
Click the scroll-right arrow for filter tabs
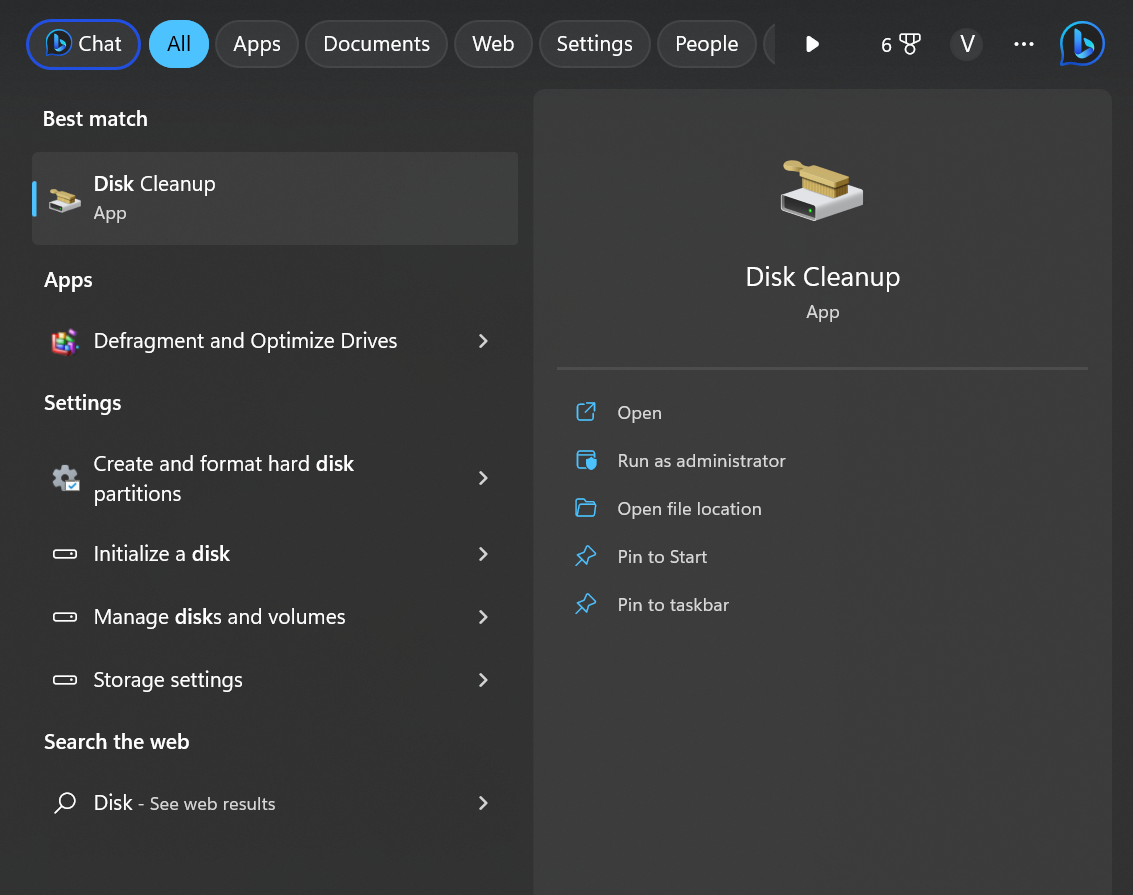[812, 44]
